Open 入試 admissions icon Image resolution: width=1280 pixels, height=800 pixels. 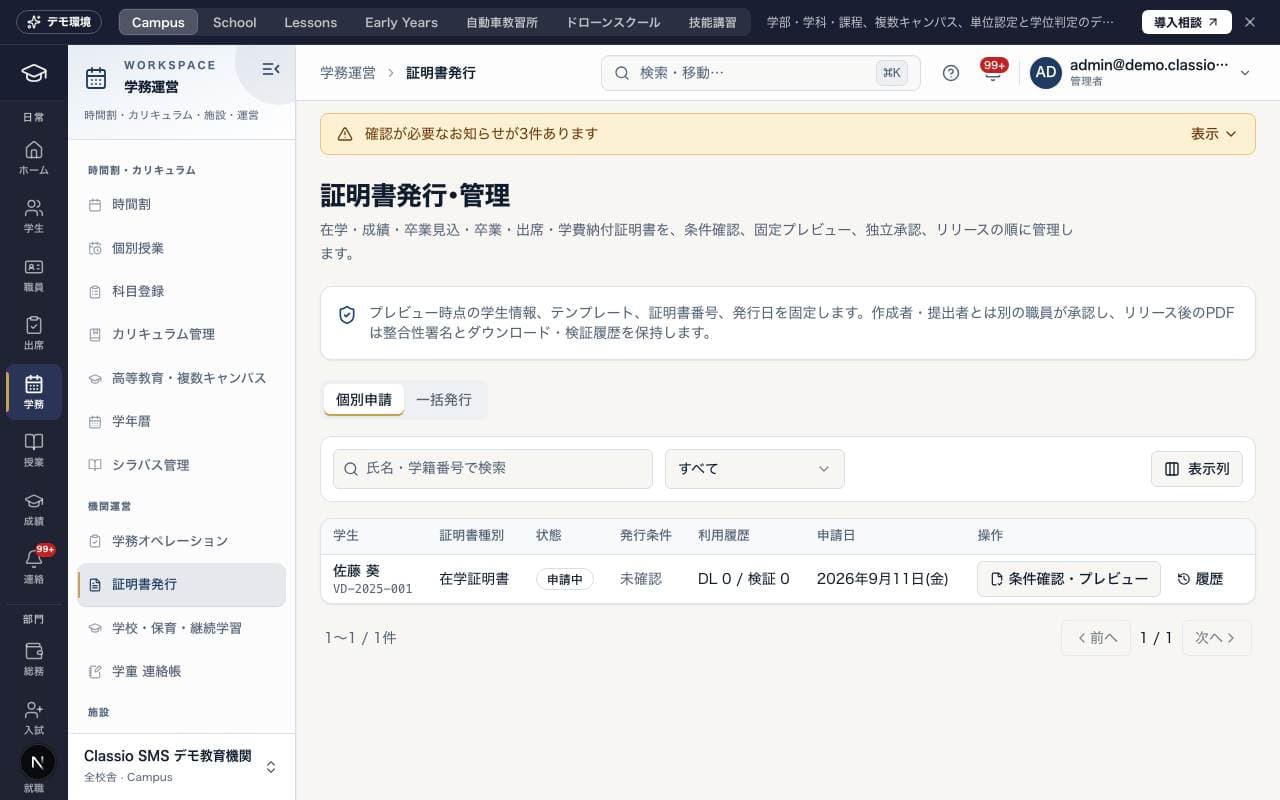coord(34,717)
